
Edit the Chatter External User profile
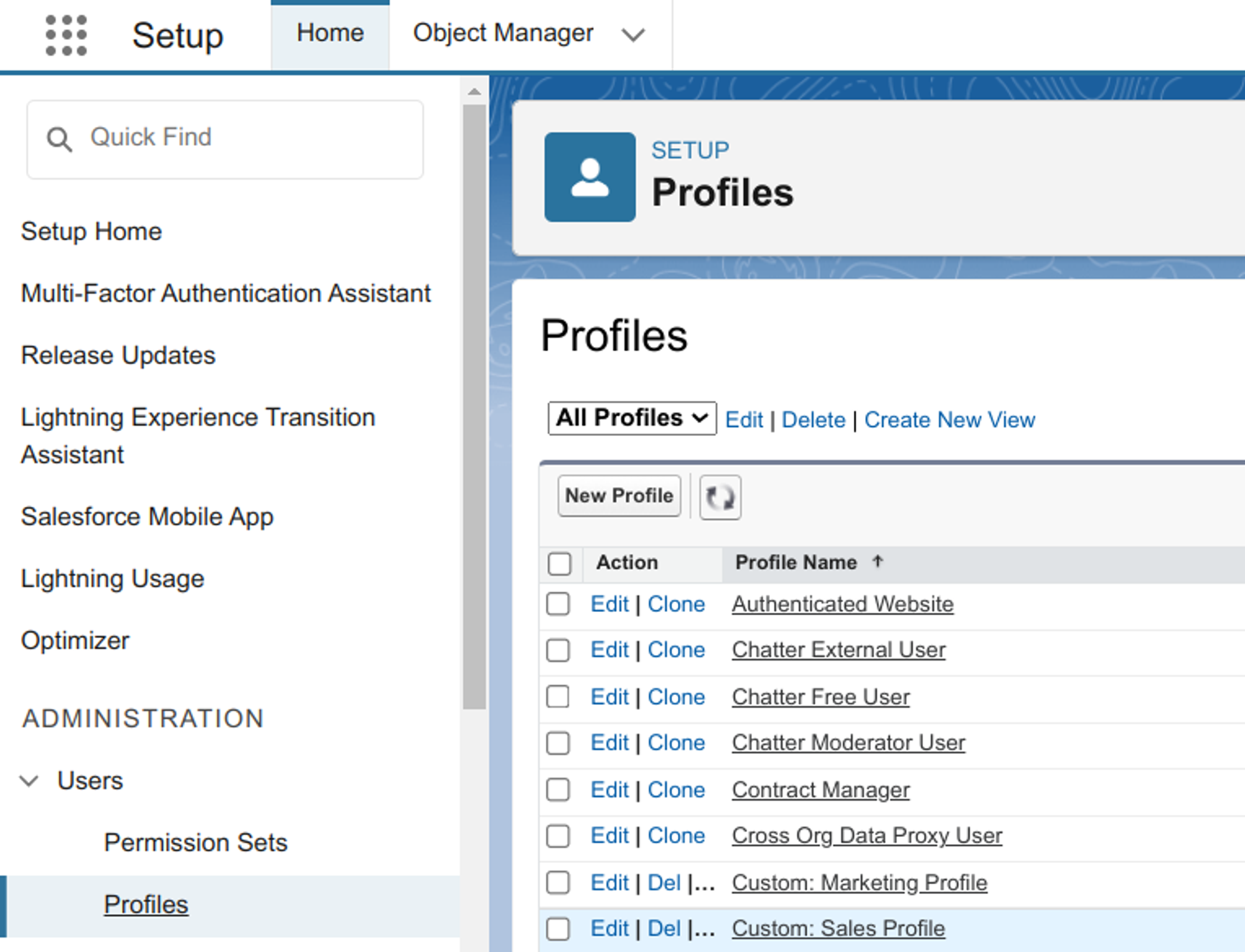(x=609, y=650)
